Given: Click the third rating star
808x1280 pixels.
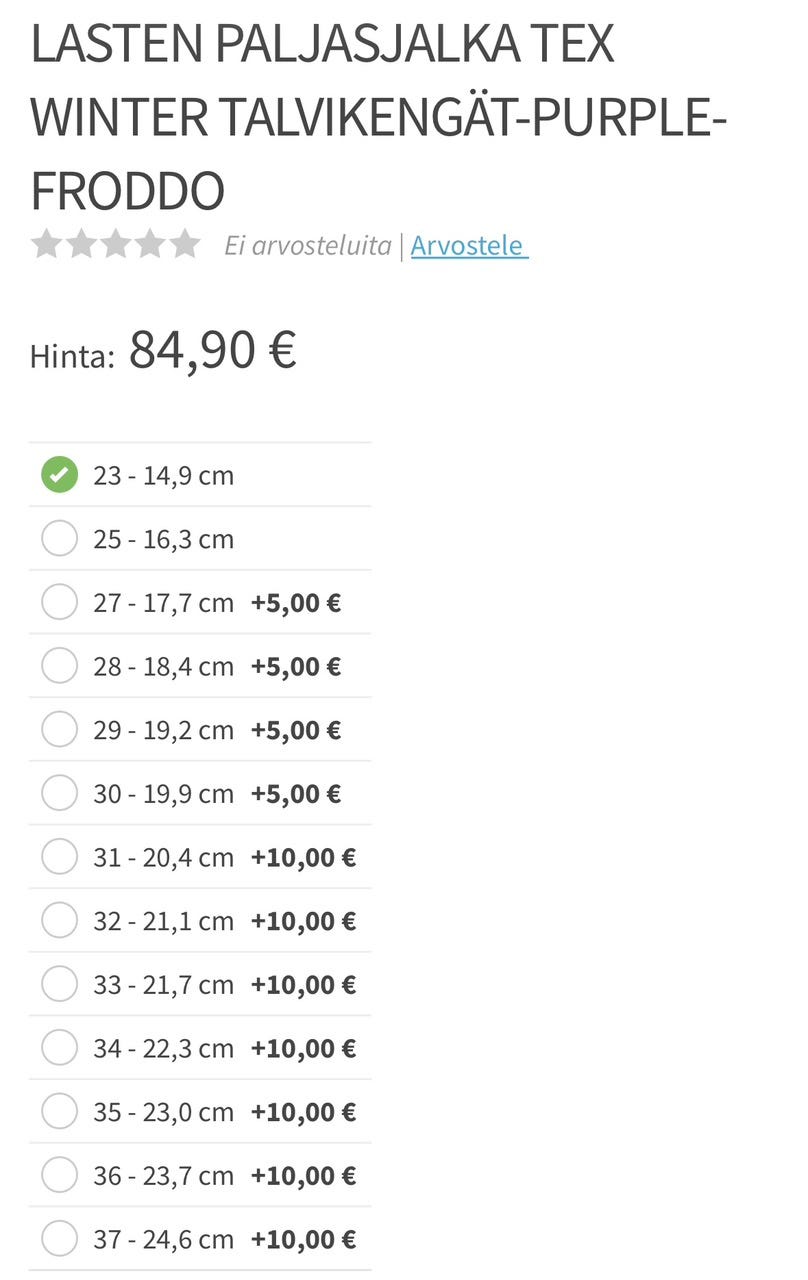Looking at the screenshot, I should (x=116, y=244).
